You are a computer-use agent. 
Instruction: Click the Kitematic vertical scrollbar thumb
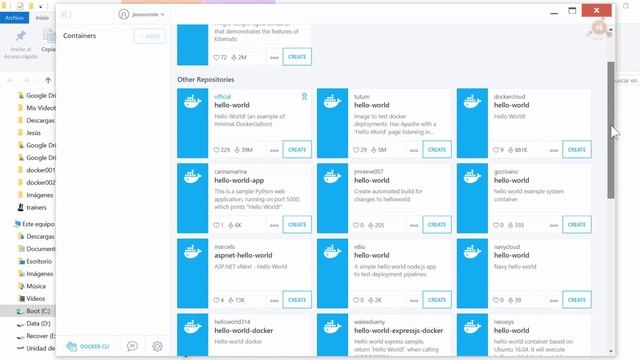(611, 130)
